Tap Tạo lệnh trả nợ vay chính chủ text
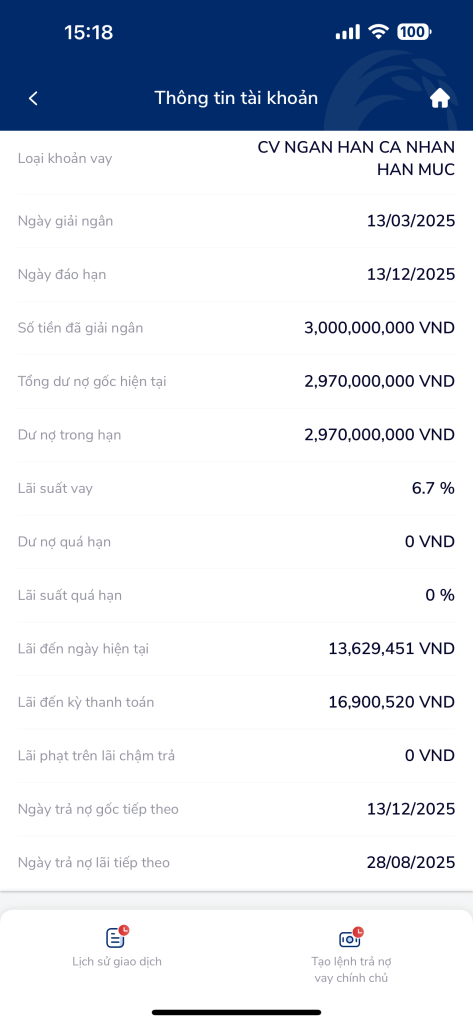The width and height of the screenshot is (473, 1024). point(351,970)
